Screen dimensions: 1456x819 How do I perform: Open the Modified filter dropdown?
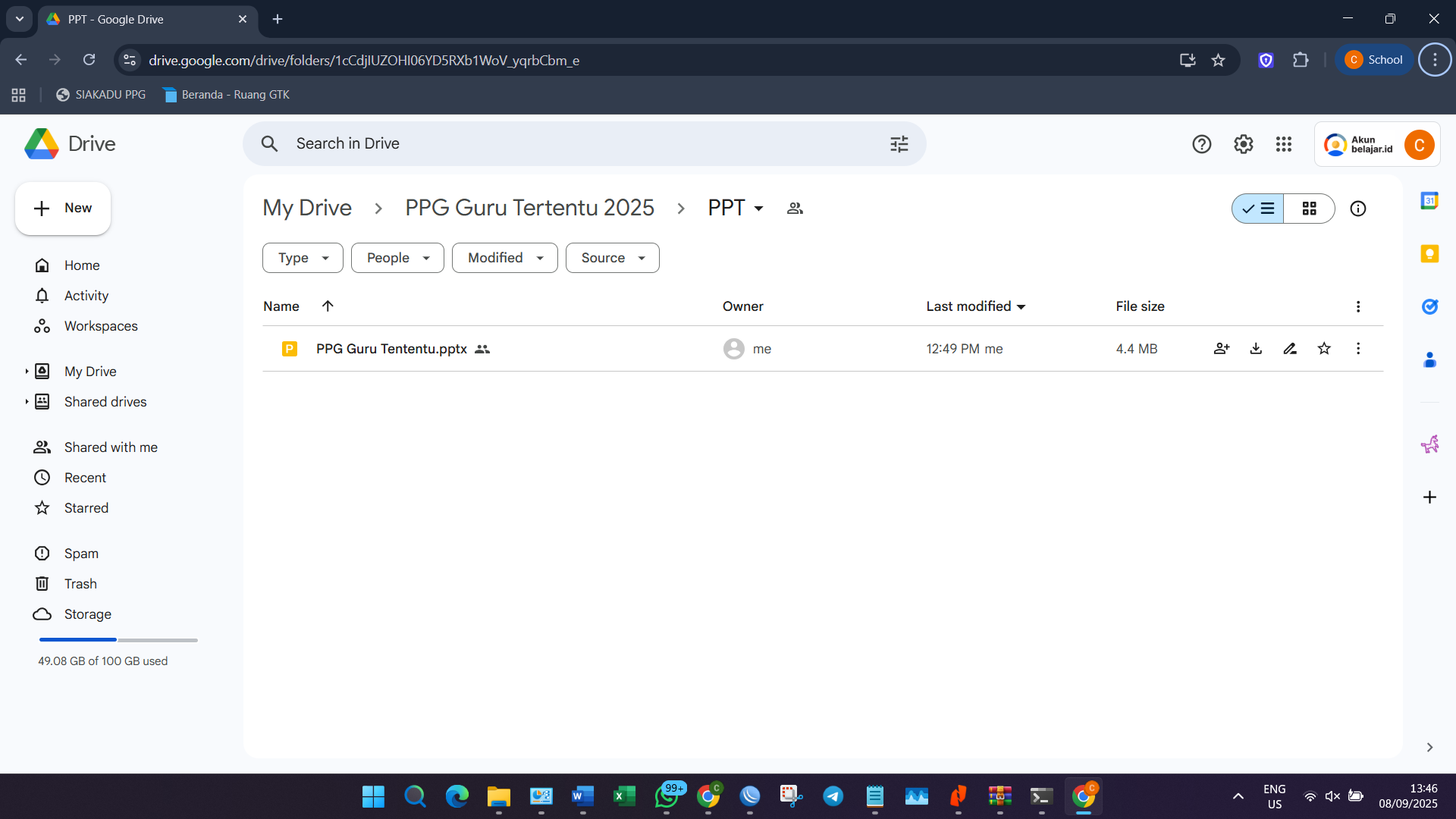point(504,258)
